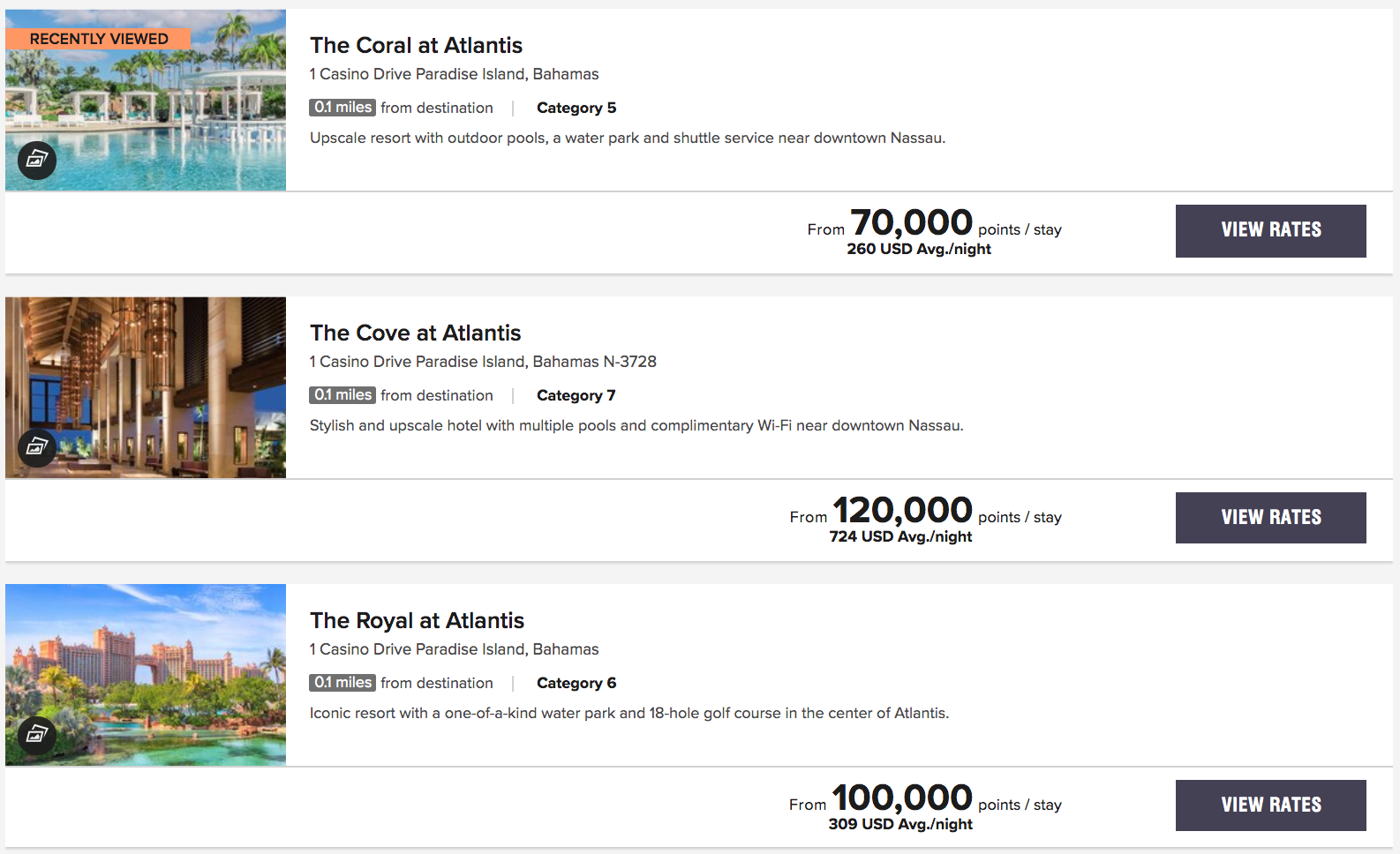Click the 120,000 points per stay price
1400x854 pixels.
coord(925,511)
